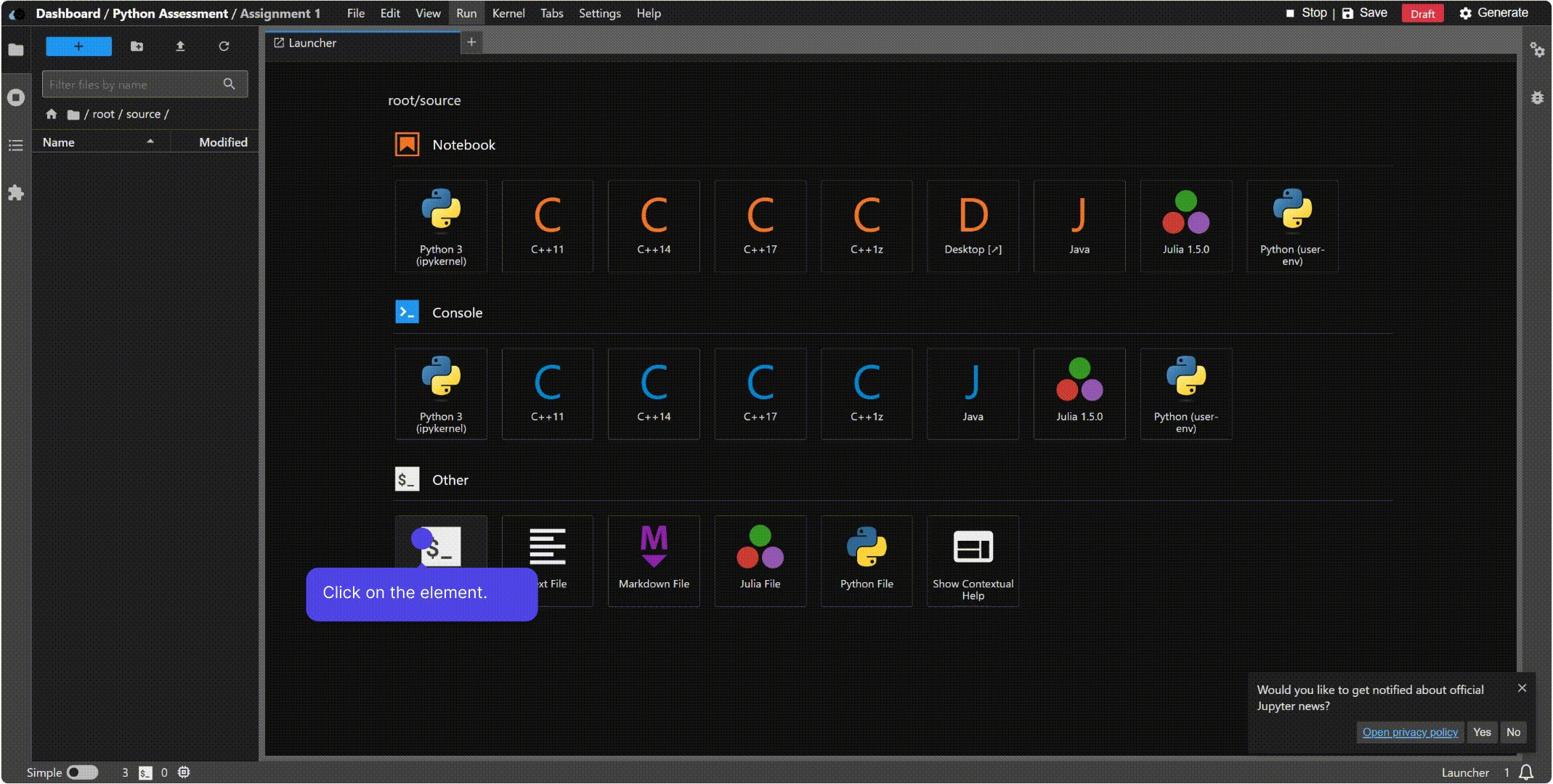Create a Python (user-env) notebook

click(1292, 226)
